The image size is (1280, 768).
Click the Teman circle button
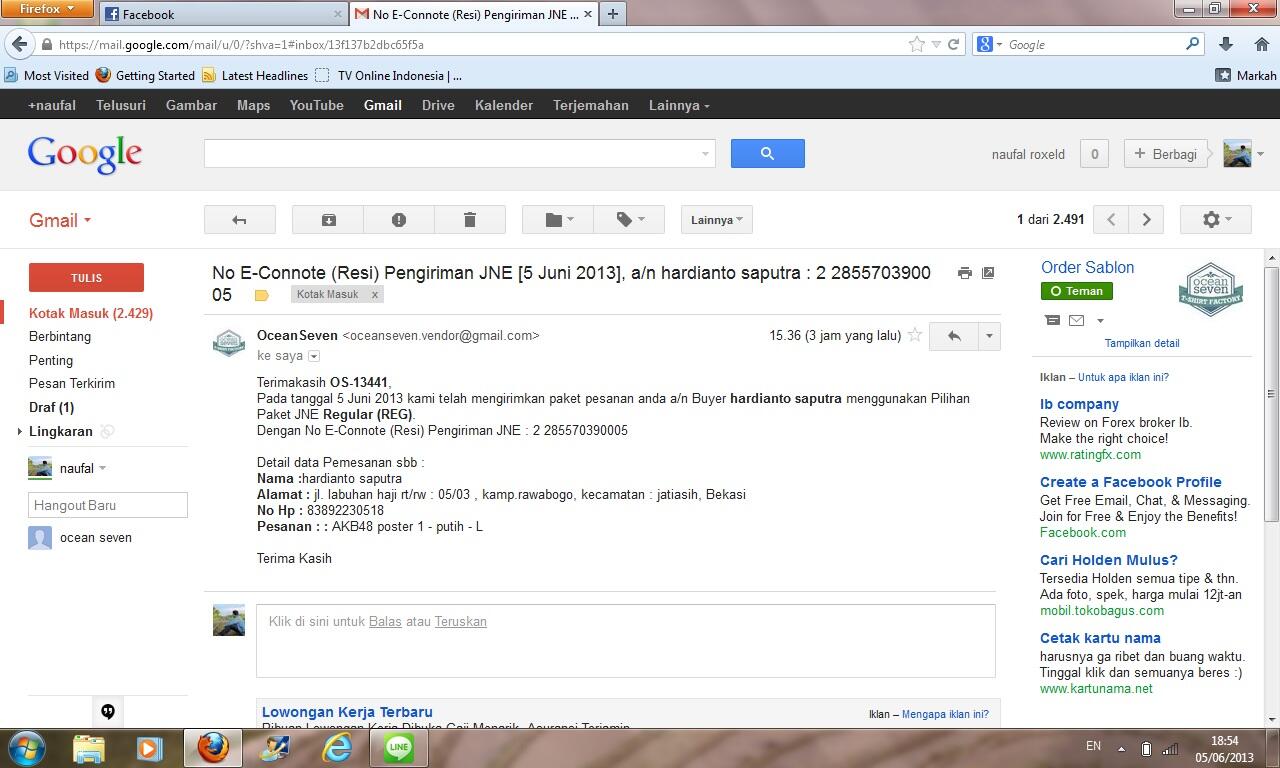1077,291
